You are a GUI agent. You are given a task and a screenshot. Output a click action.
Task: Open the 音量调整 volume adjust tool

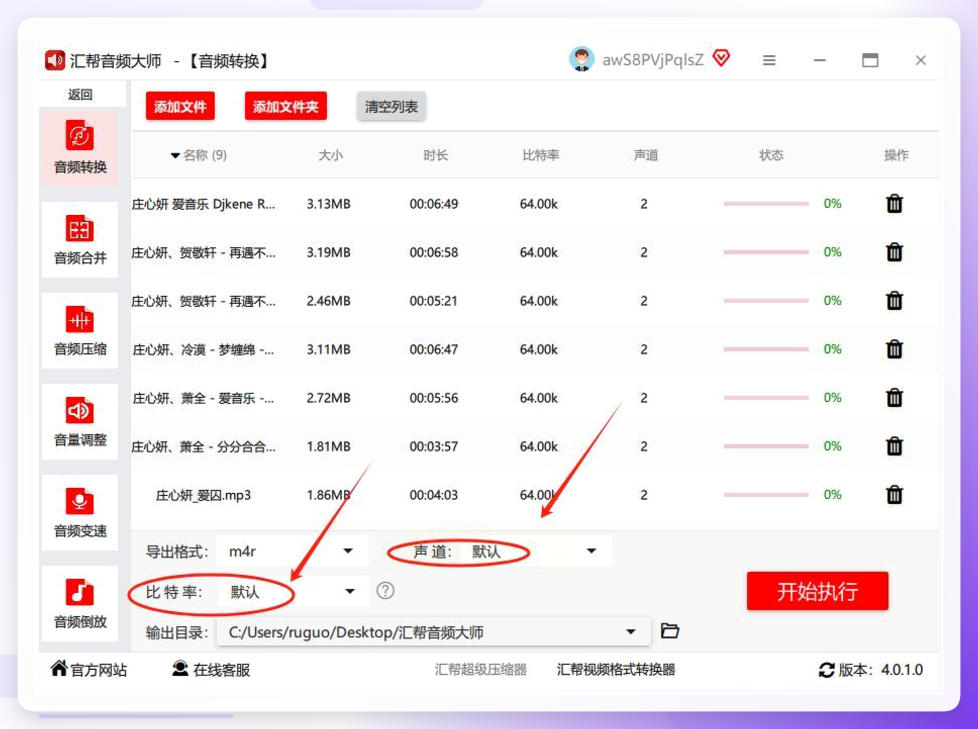click(79, 422)
